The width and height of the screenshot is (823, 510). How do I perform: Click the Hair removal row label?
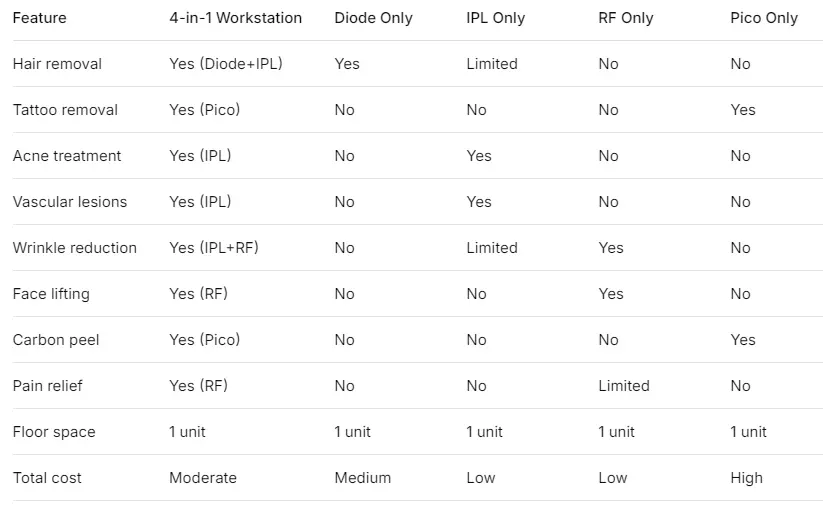point(57,64)
